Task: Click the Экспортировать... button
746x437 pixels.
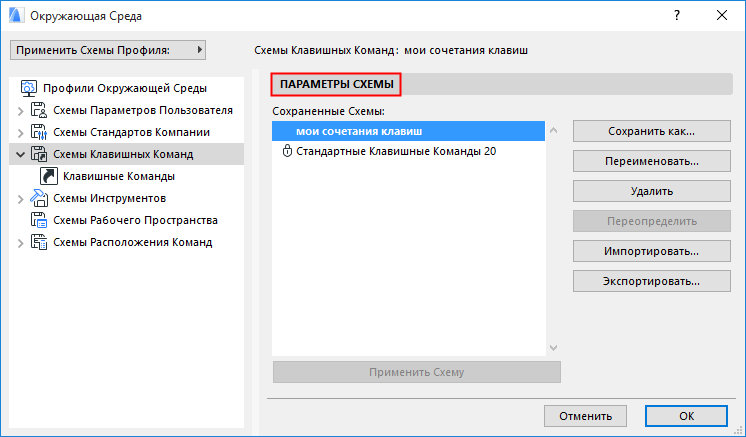Action: (651, 281)
